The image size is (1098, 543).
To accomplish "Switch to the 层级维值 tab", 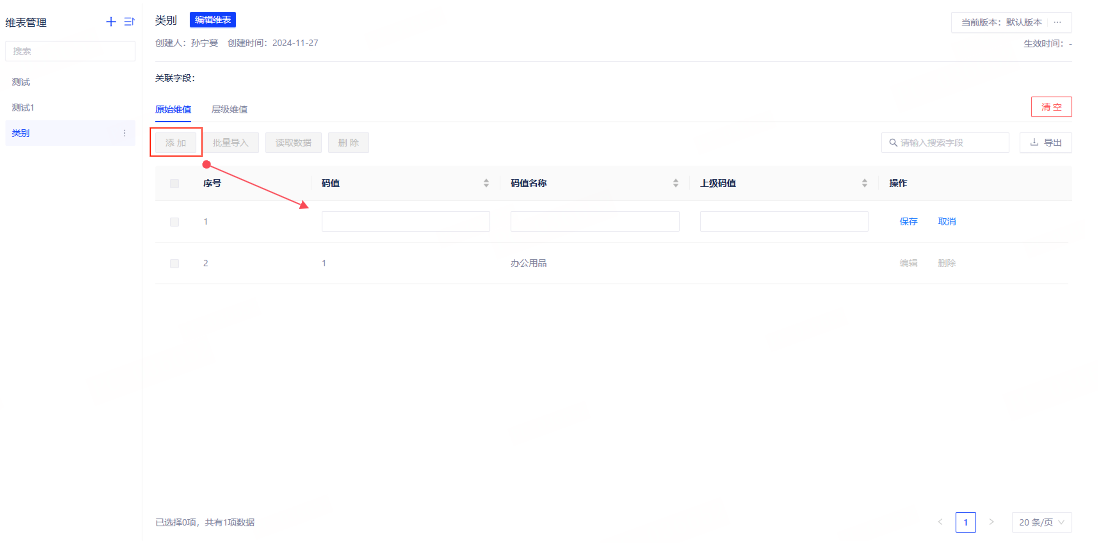I will 229,109.
